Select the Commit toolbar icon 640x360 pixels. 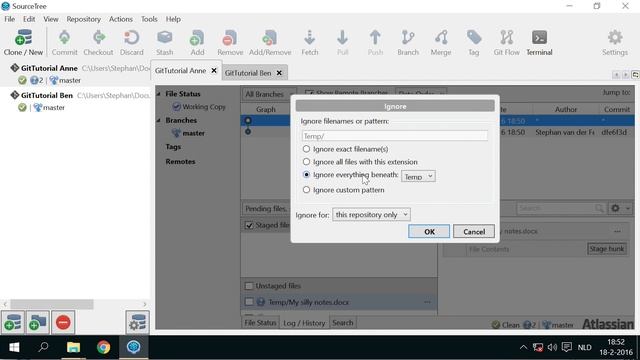pyautogui.click(x=64, y=42)
